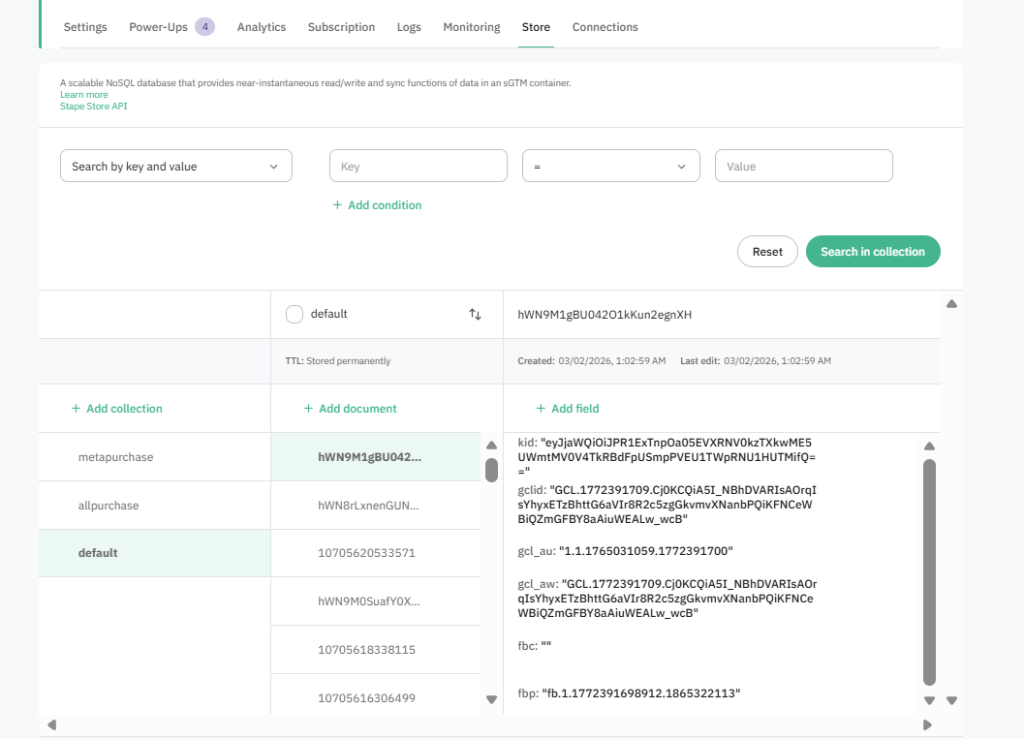Select the metapurchase collection
The image size is (1024, 739).
coord(116,457)
